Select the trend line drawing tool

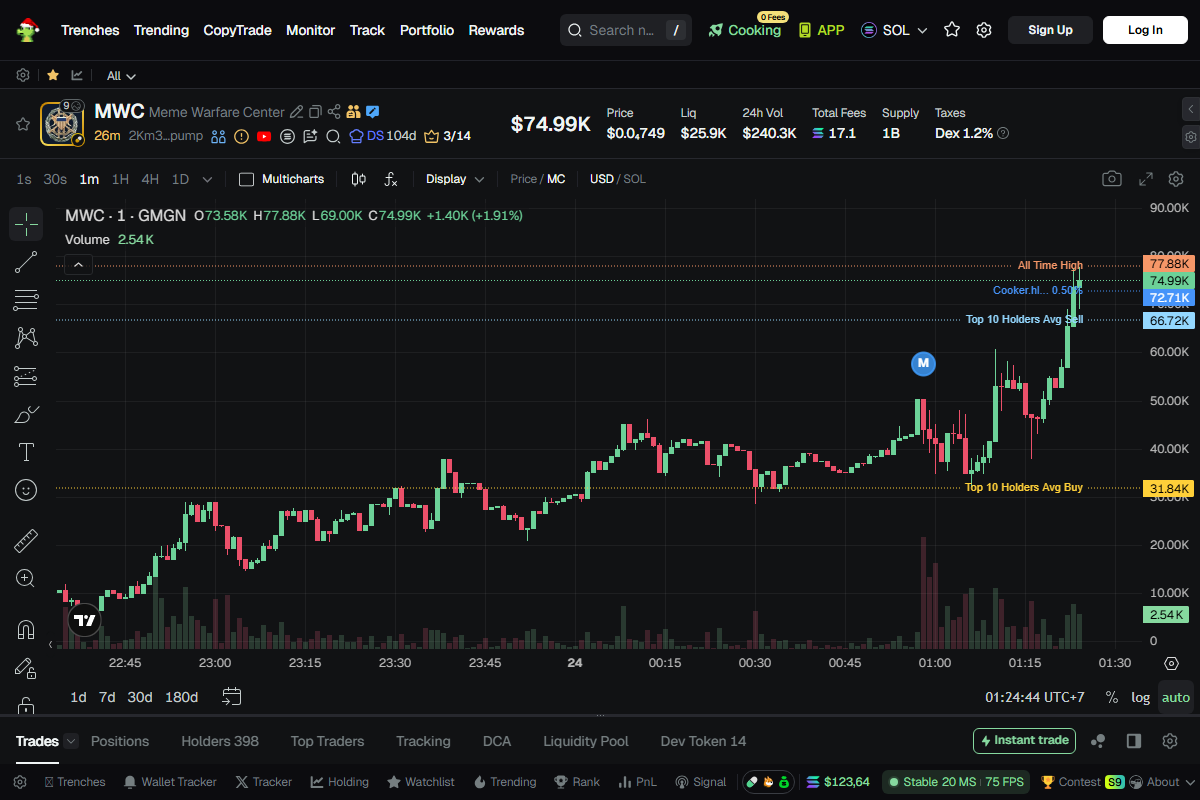(x=26, y=263)
